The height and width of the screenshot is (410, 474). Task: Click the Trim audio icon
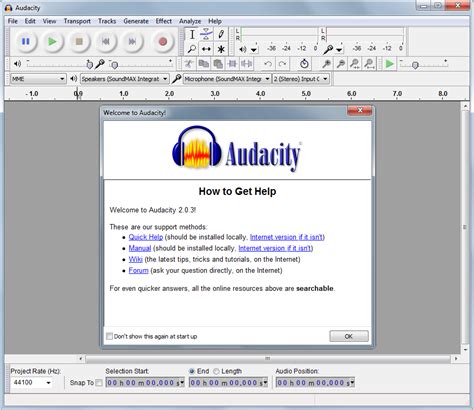point(232,64)
